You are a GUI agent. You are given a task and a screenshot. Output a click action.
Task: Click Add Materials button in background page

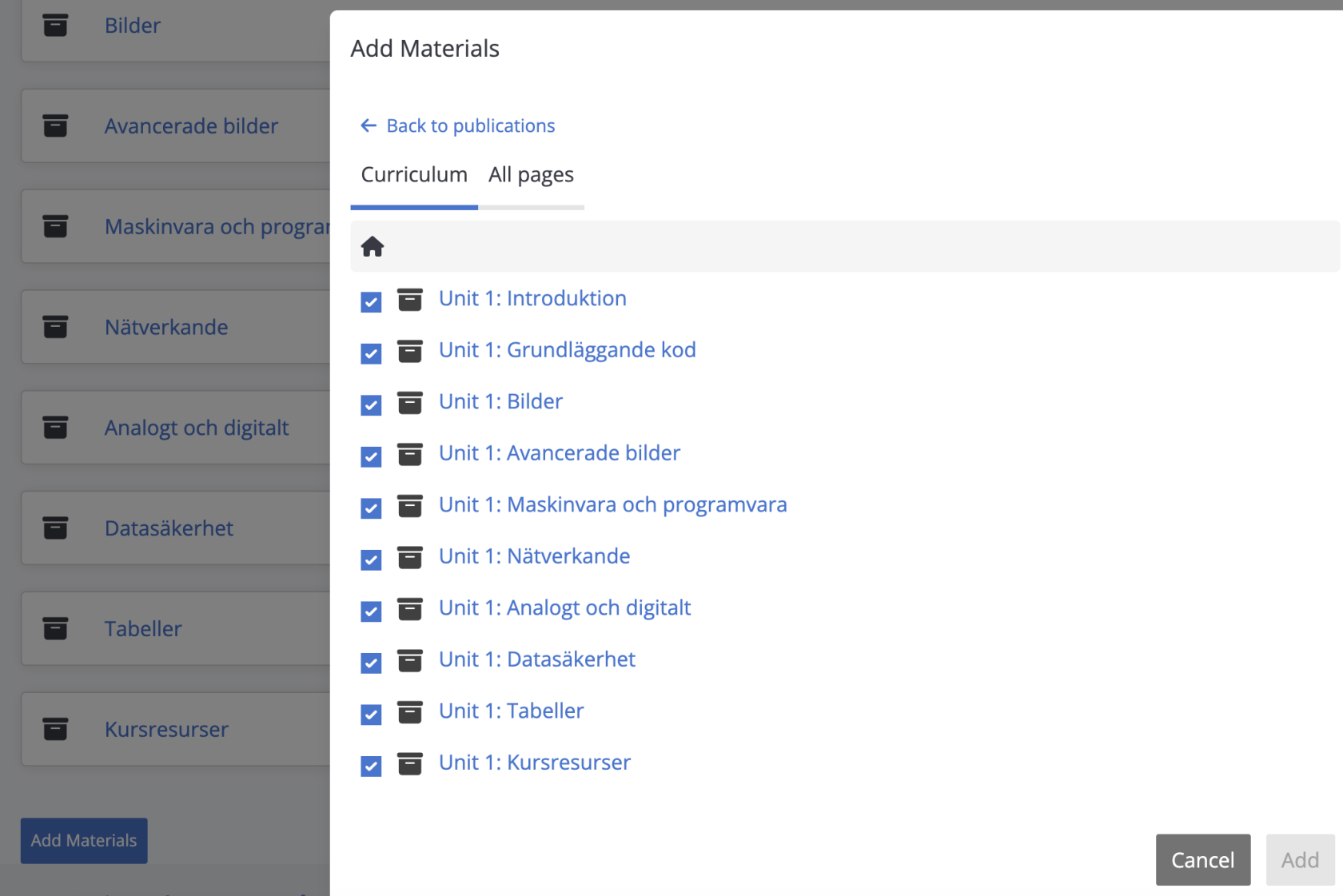click(84, 841)
